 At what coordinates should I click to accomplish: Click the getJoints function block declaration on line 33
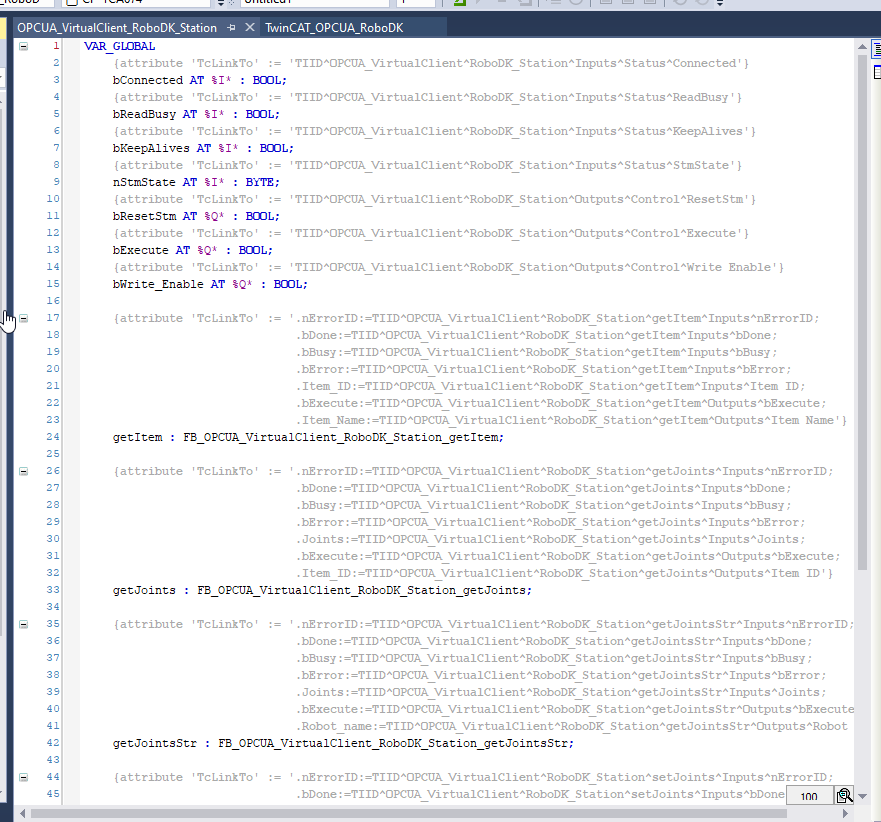(323, 590)
